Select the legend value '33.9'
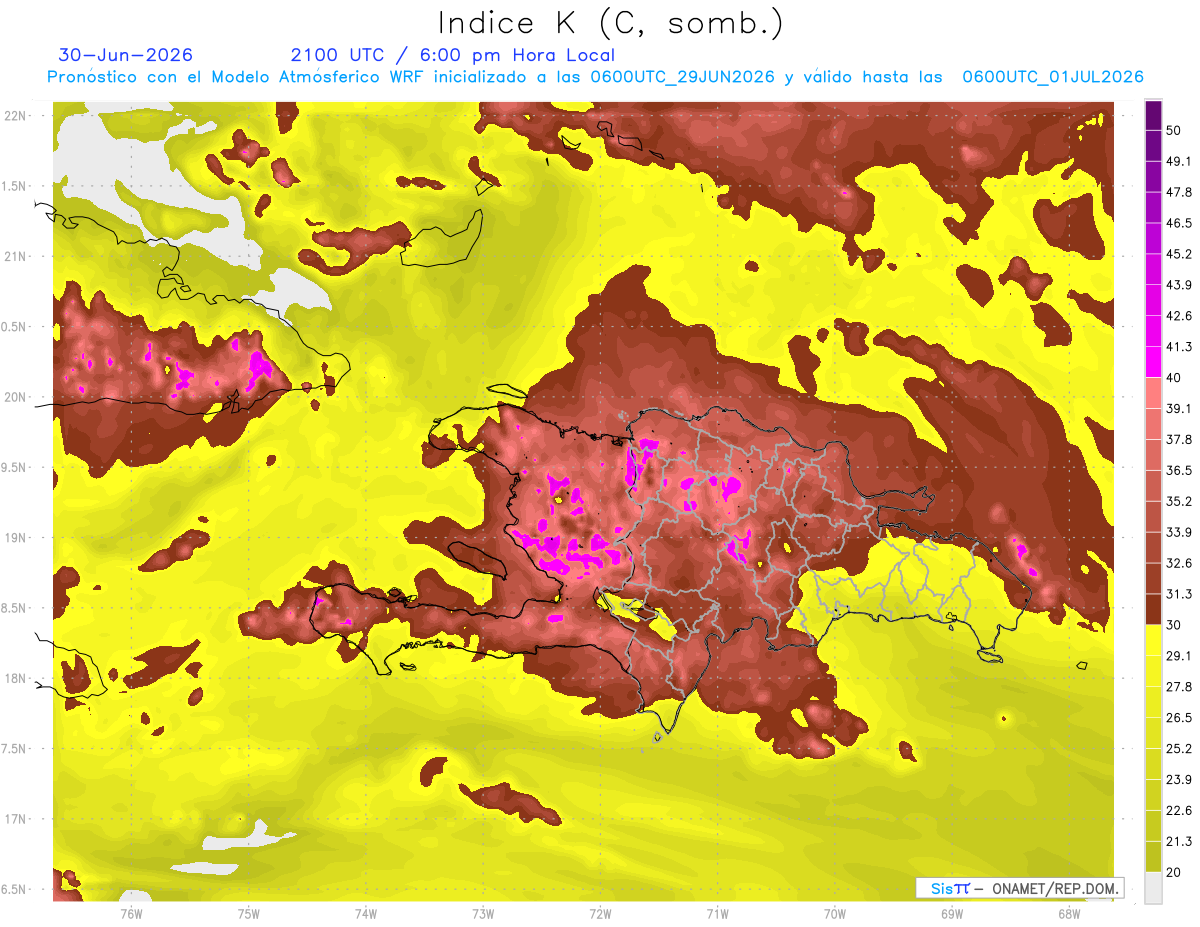1200x927 pixels. point(1179,532)
